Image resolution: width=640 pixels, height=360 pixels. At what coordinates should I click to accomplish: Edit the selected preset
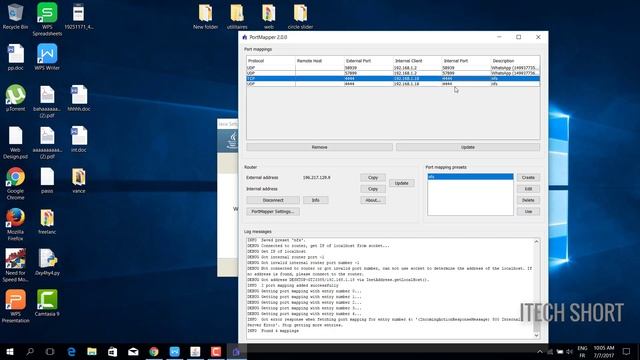tap(528, 189)
